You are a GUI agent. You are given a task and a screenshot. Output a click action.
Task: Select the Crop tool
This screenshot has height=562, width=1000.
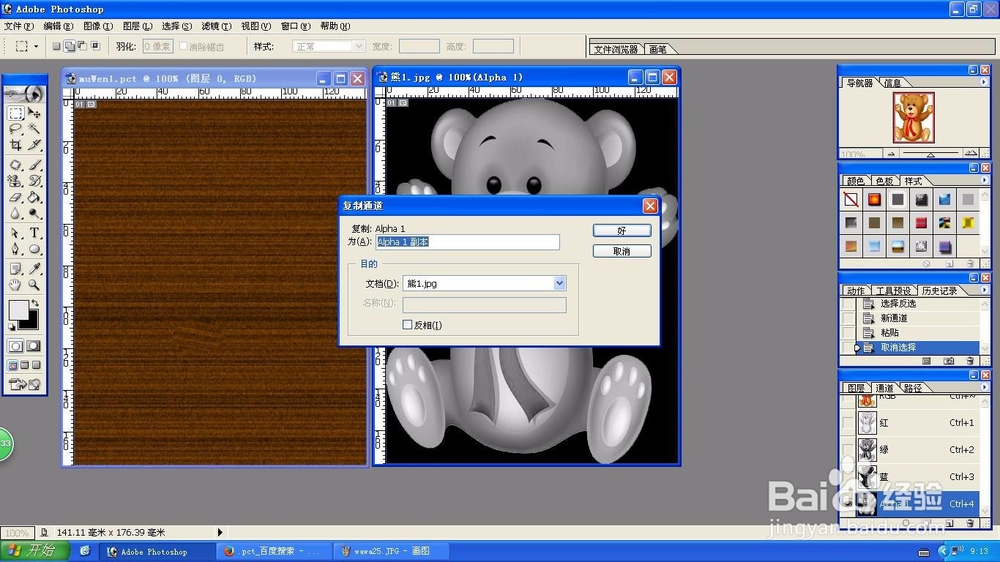click(x=16, y=145)
